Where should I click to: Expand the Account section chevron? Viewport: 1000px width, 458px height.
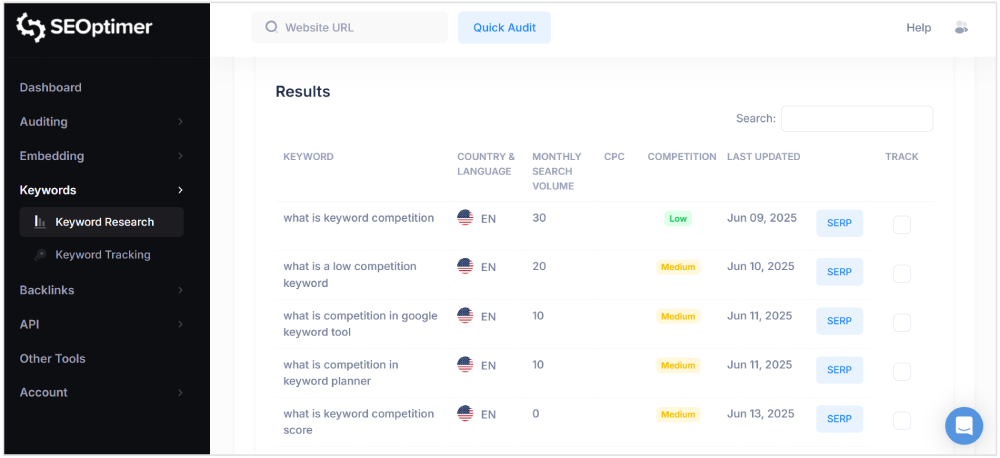pos(180,393)
